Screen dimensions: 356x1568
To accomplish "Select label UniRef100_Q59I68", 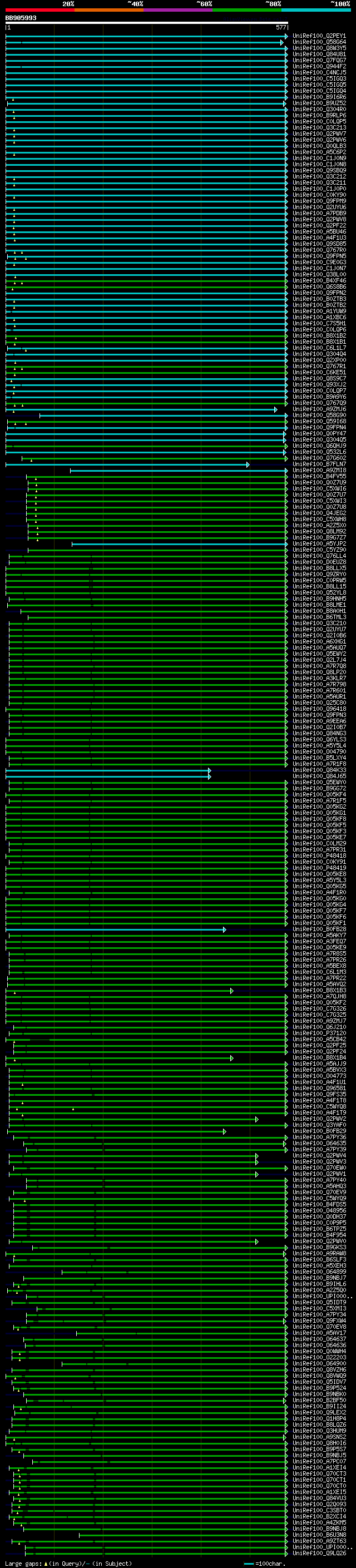I will pyautogui.click(x=319, y=421).
